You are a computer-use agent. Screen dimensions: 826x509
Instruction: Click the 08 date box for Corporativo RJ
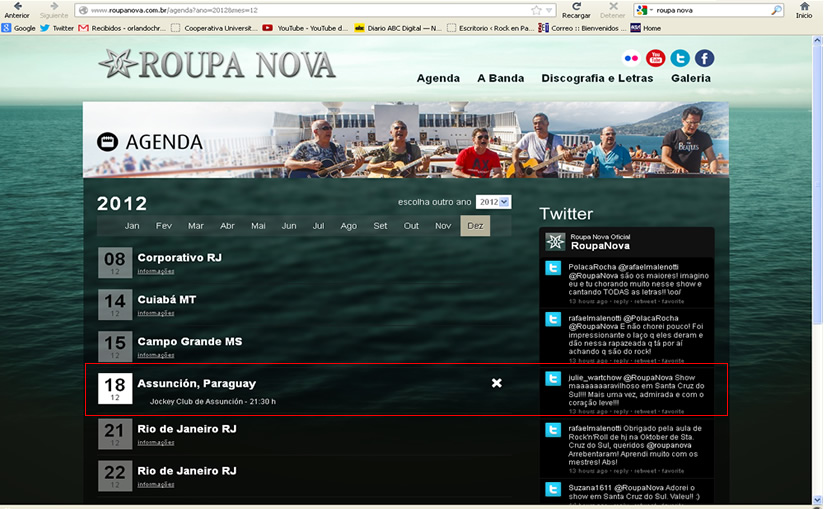pos(115,262)
